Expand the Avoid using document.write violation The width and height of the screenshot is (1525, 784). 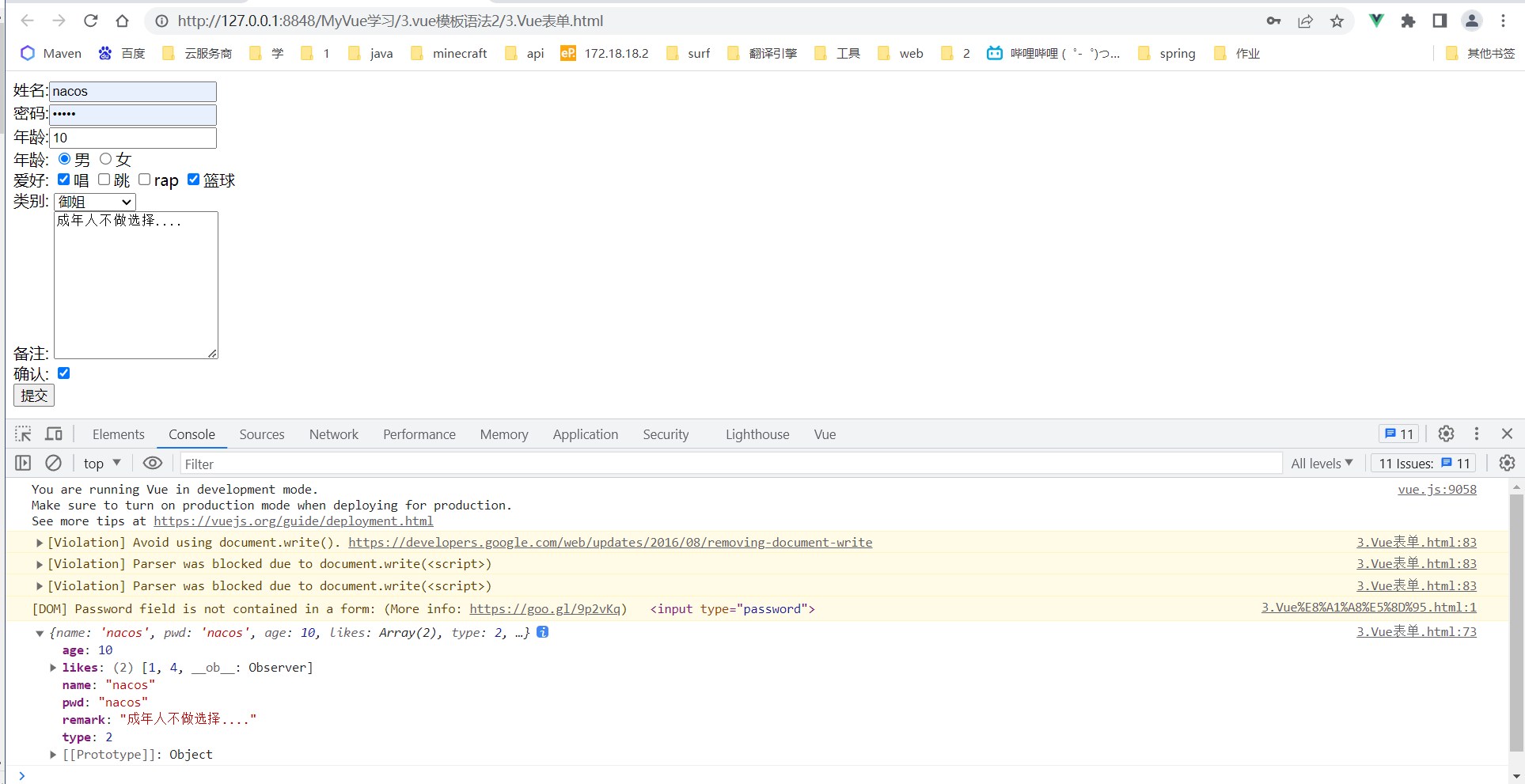point(40,543)
